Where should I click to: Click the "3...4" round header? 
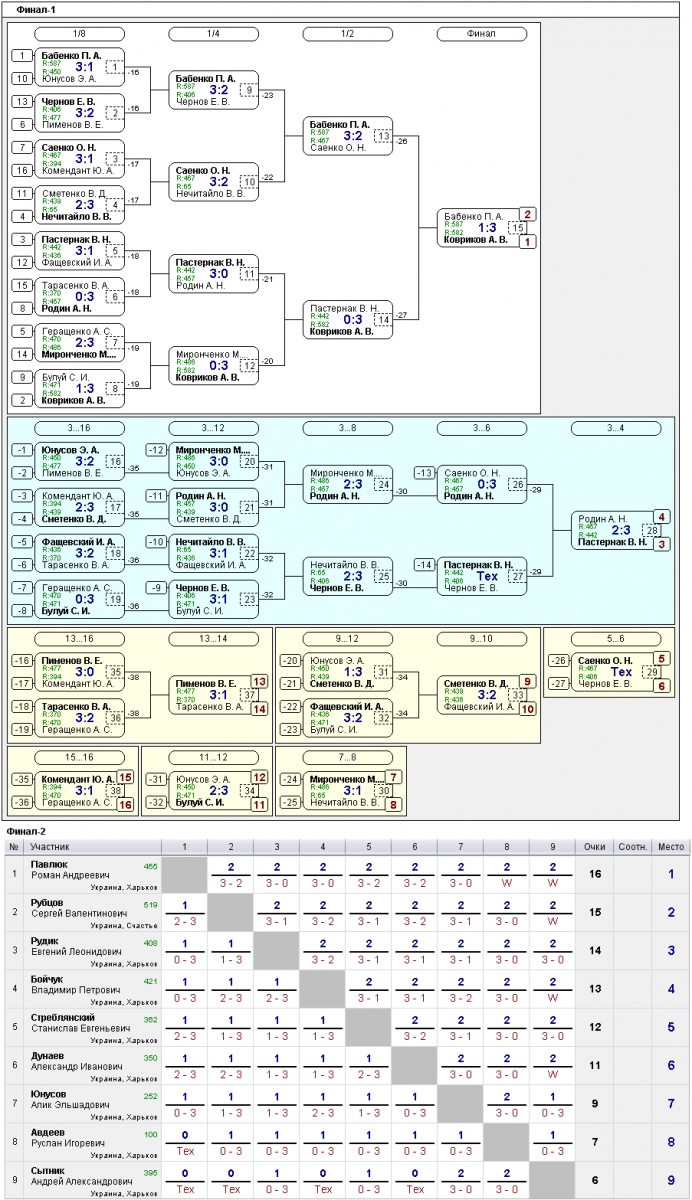[x=616, y=428]
